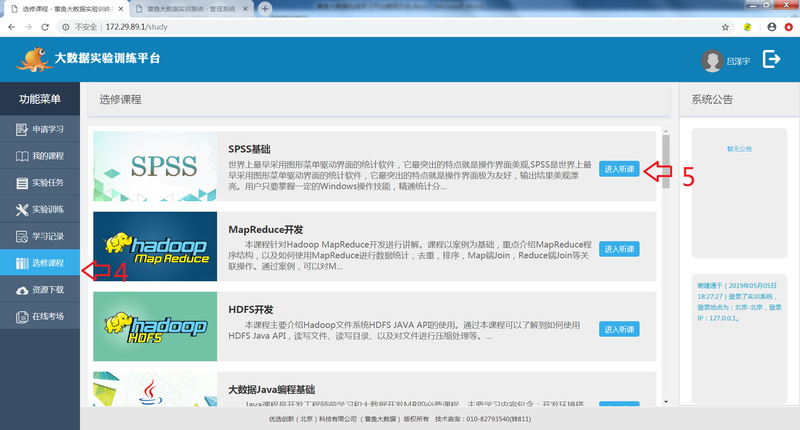Click the browser profile account icon
The width and height of the screenshot is (800, 430).
pyautogui.click(x=771, y=27)
